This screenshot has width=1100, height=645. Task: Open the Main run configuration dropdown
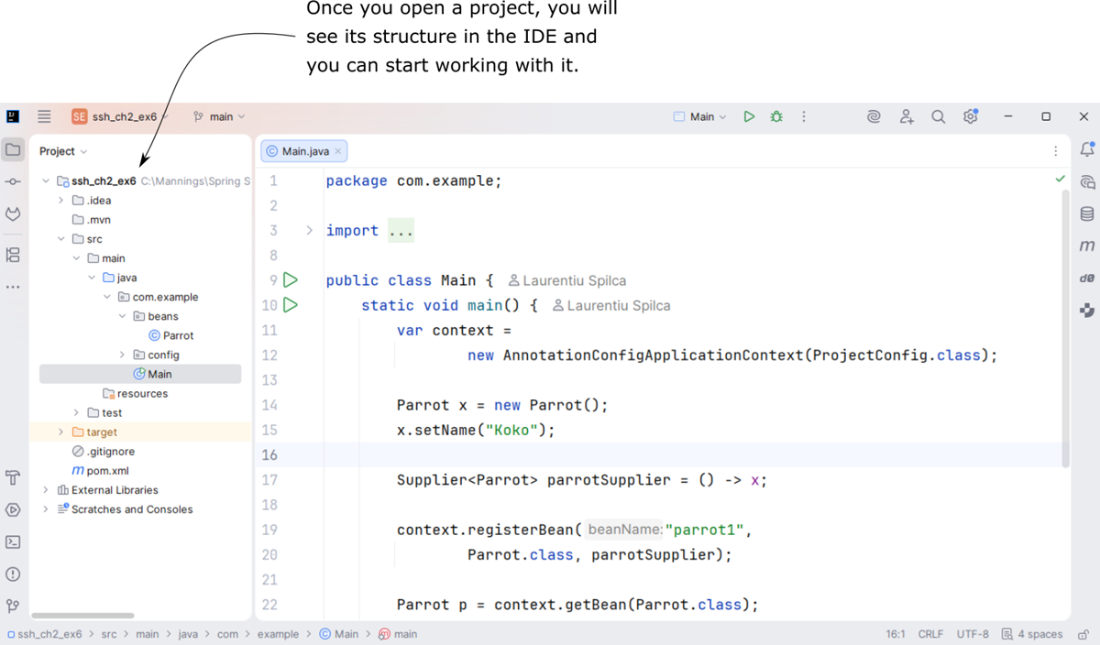point(699,117)
